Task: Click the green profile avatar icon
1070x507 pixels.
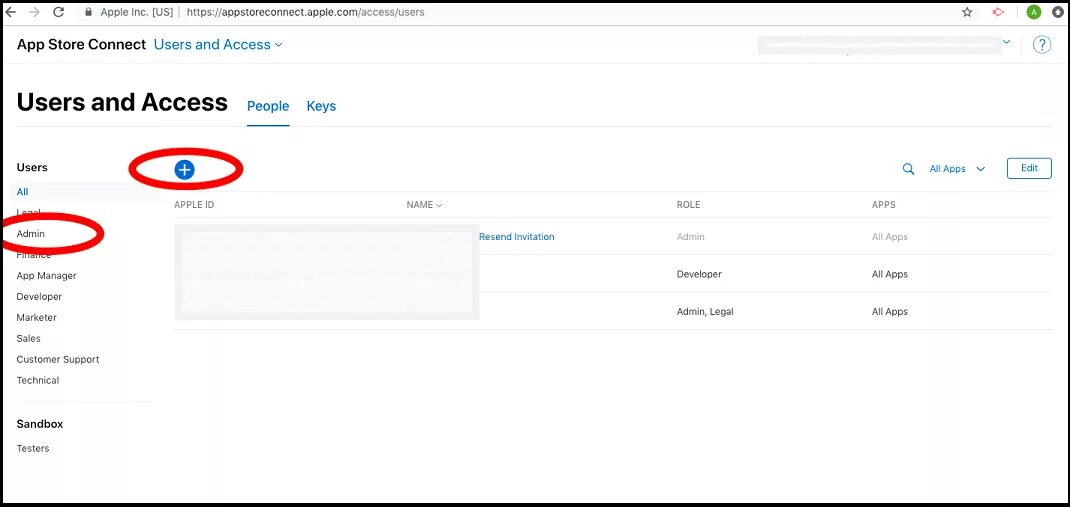Action: tap(1034, 12)
